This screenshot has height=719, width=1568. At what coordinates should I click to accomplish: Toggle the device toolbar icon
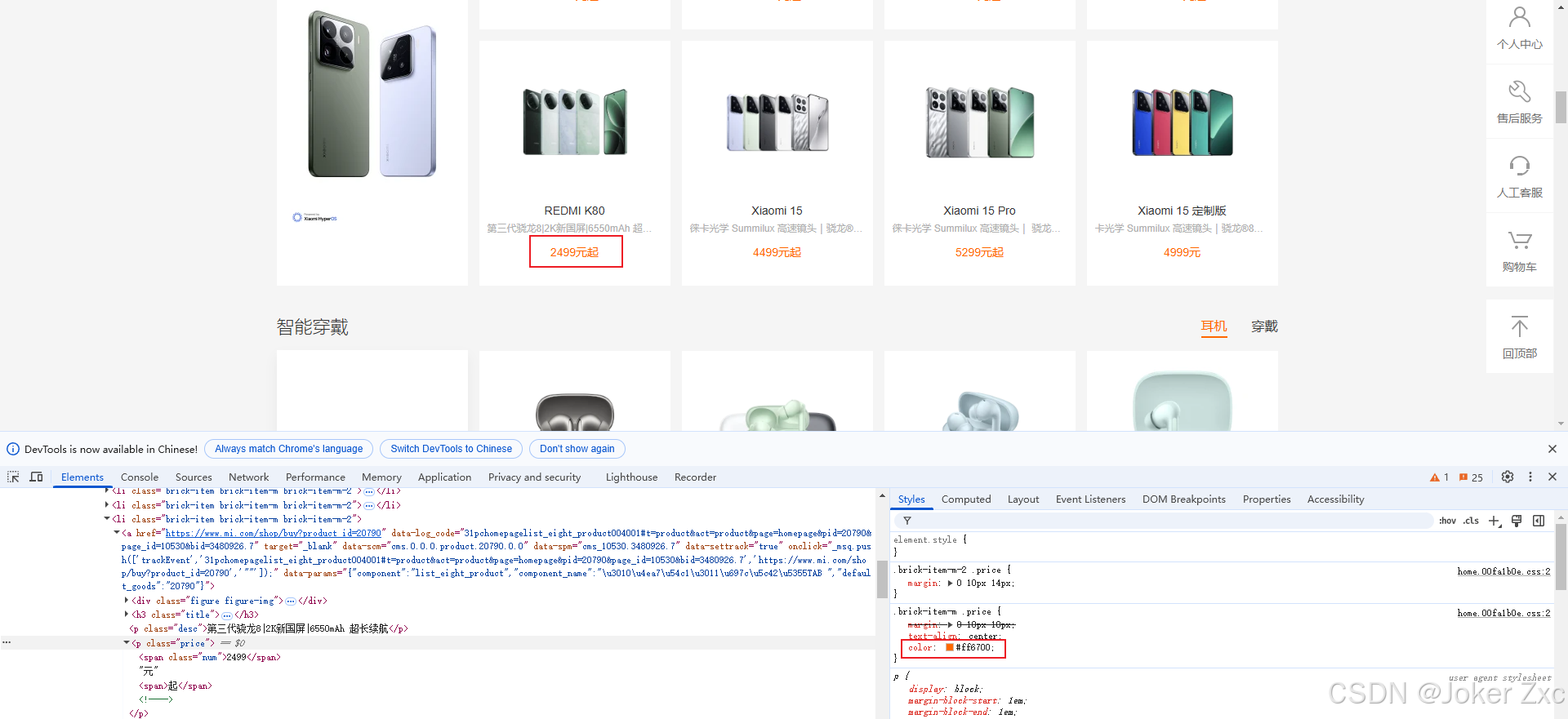(36, 477)
